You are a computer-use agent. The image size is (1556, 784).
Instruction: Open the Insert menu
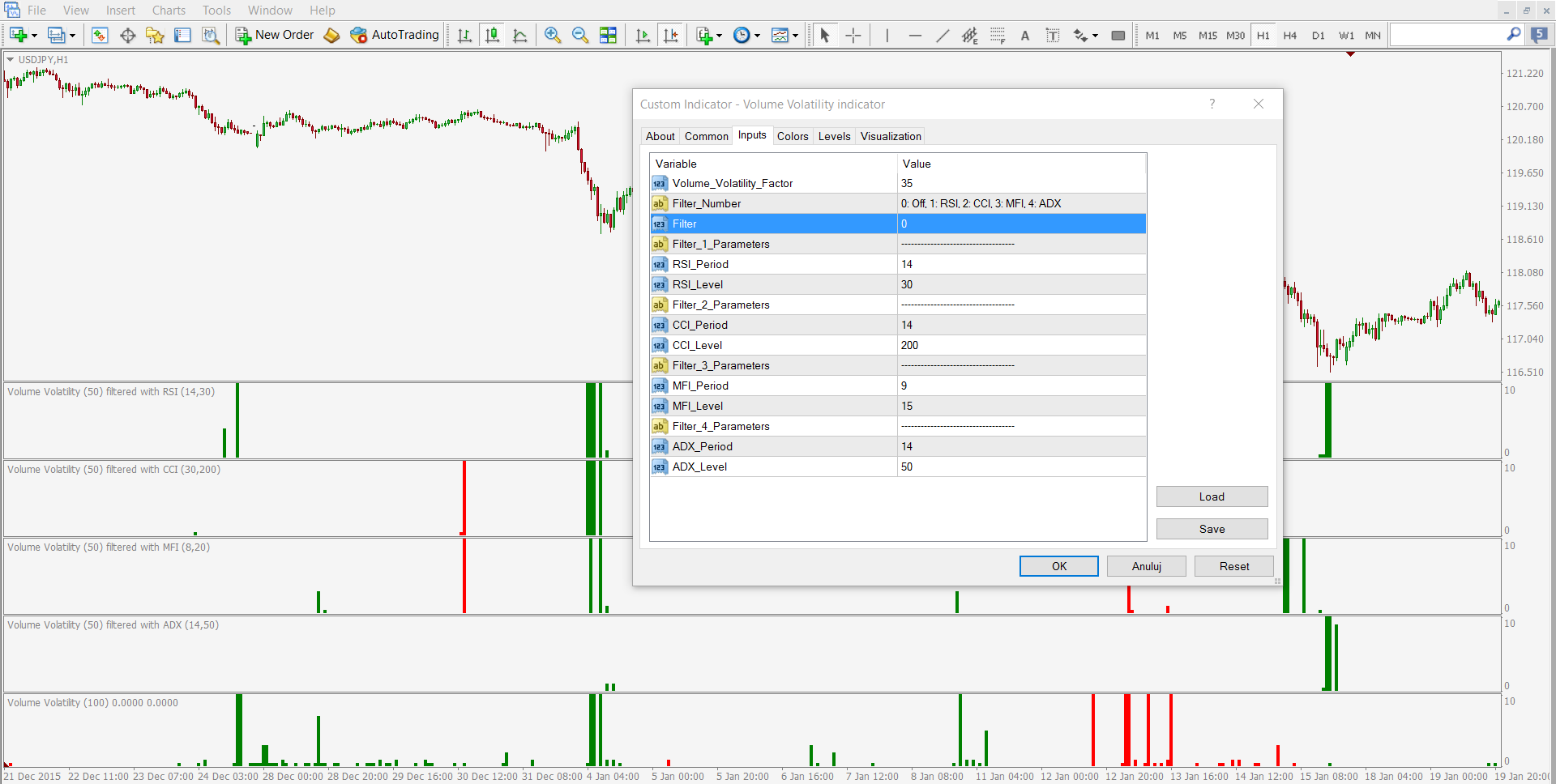point(121,11)
